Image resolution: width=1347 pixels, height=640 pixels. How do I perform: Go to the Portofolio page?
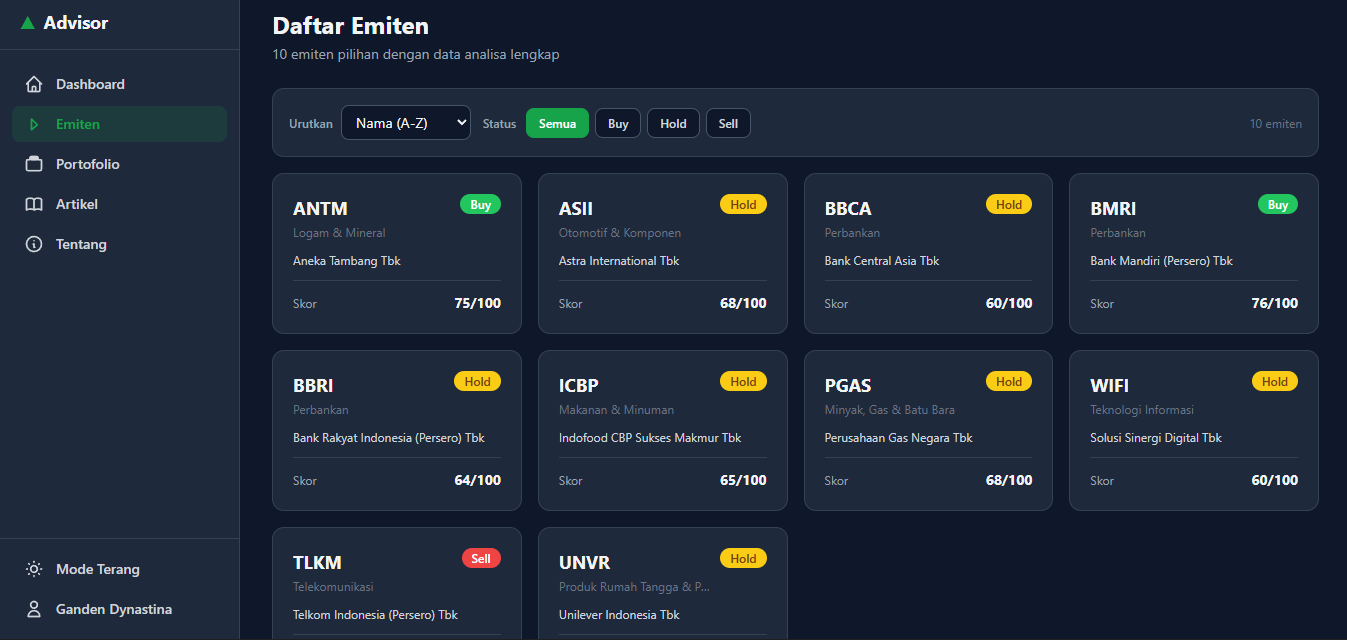tap(119, 164)
